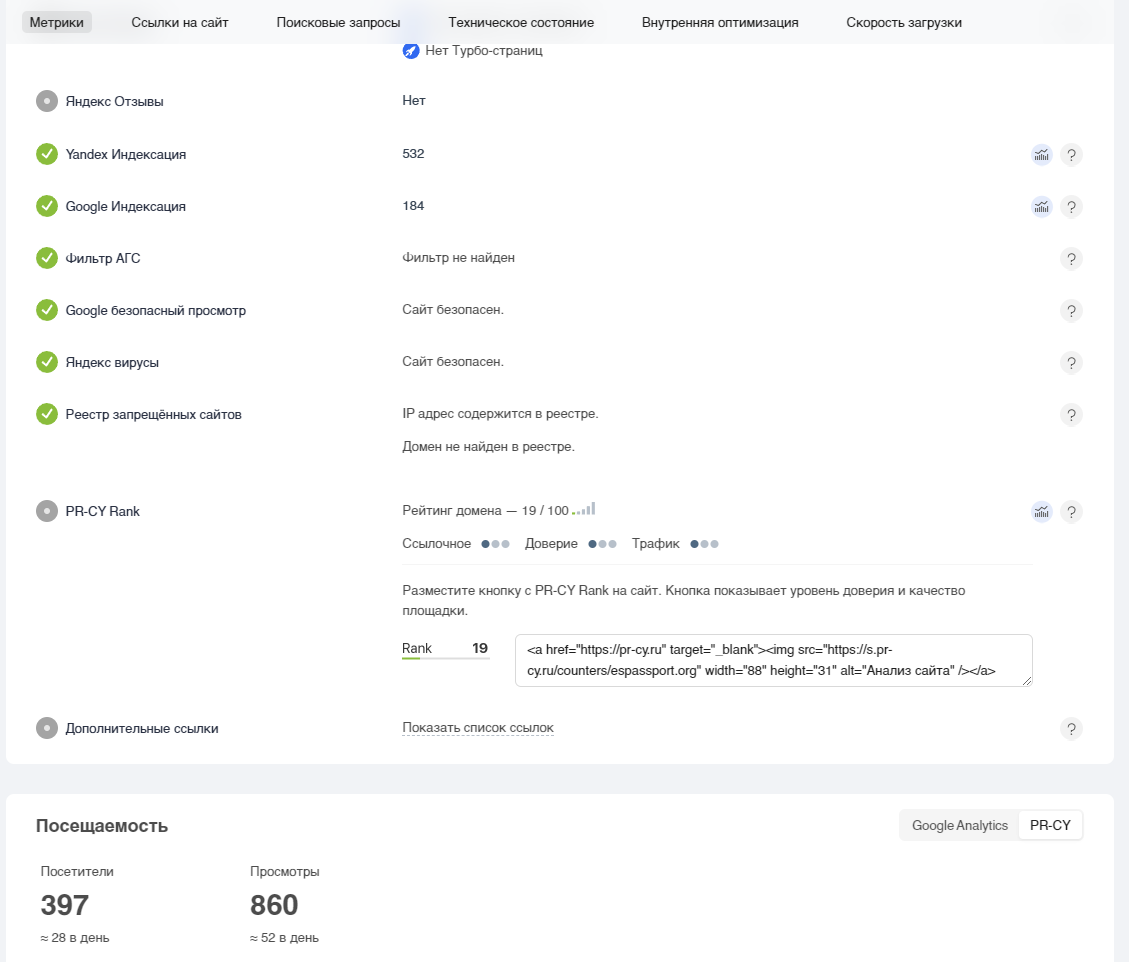Open the Yandex Индексация history chart icon
The width and height of the screenshot is (1129, 962).
1042,155
